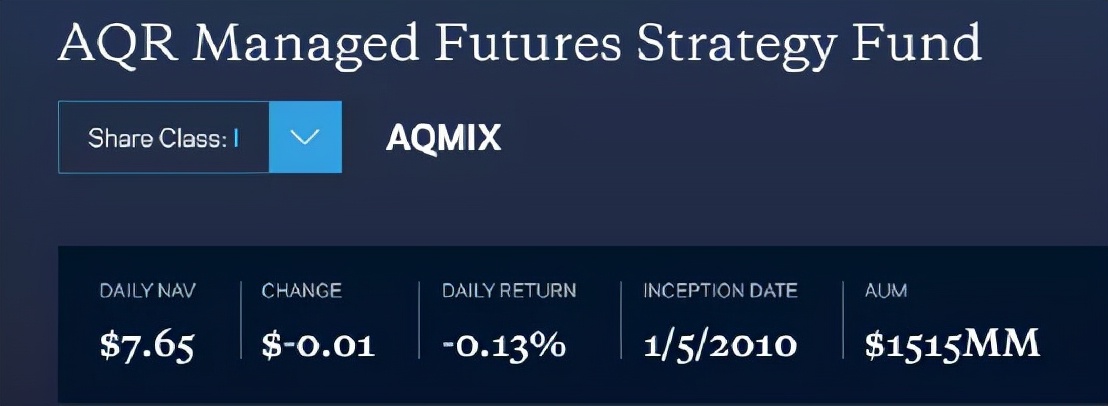Click the selected share class value I
1108x406 pixels.
point(236,138)
